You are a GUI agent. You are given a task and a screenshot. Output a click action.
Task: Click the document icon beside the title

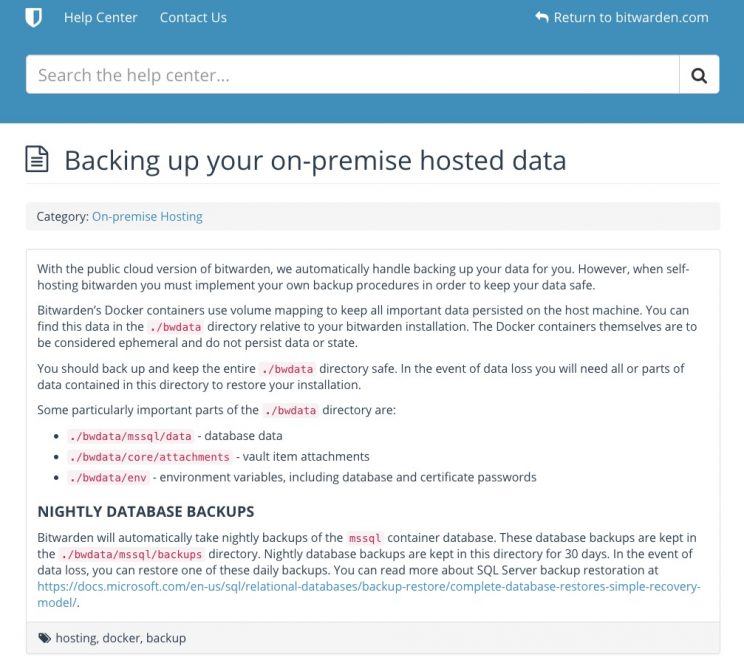point(37,159)
